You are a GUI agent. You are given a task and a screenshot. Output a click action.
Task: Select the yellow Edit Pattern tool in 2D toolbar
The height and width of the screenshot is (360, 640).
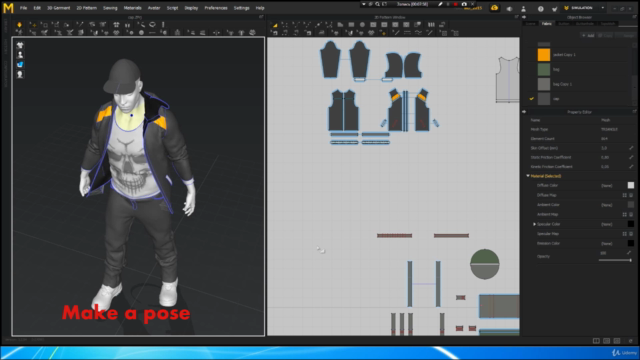click(275, 25)
